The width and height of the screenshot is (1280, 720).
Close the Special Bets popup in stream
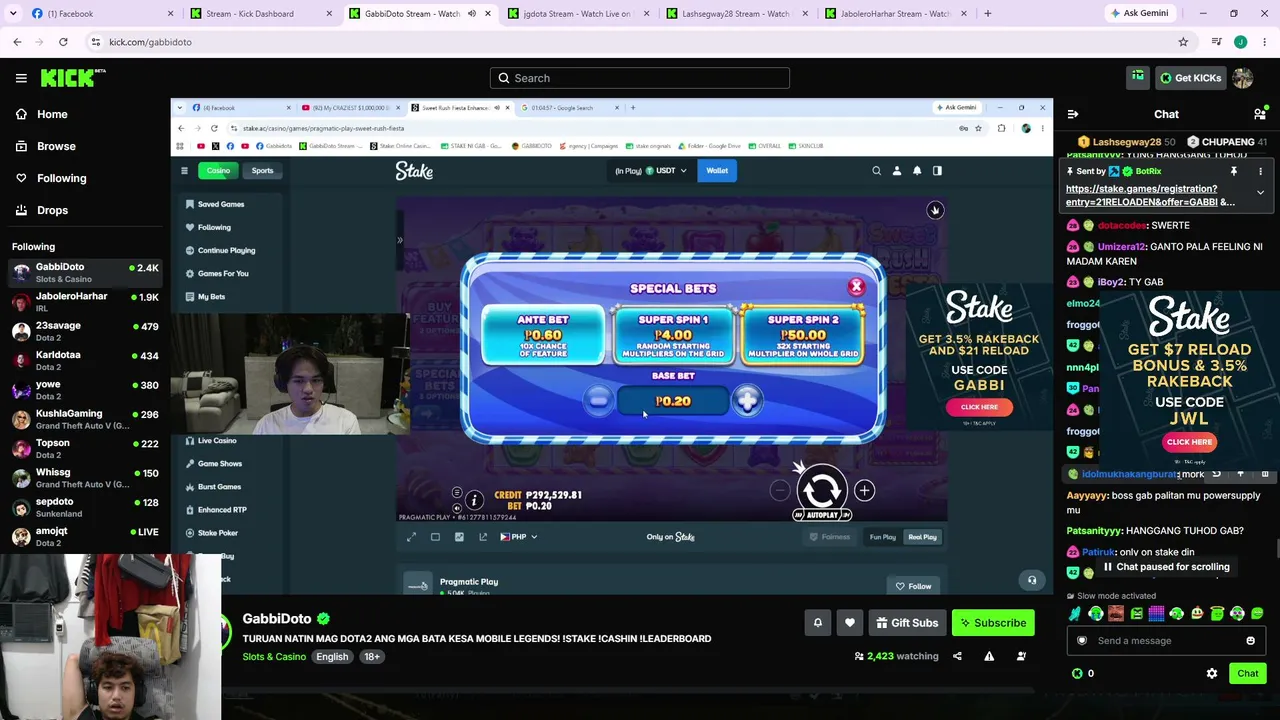(856, 287)
